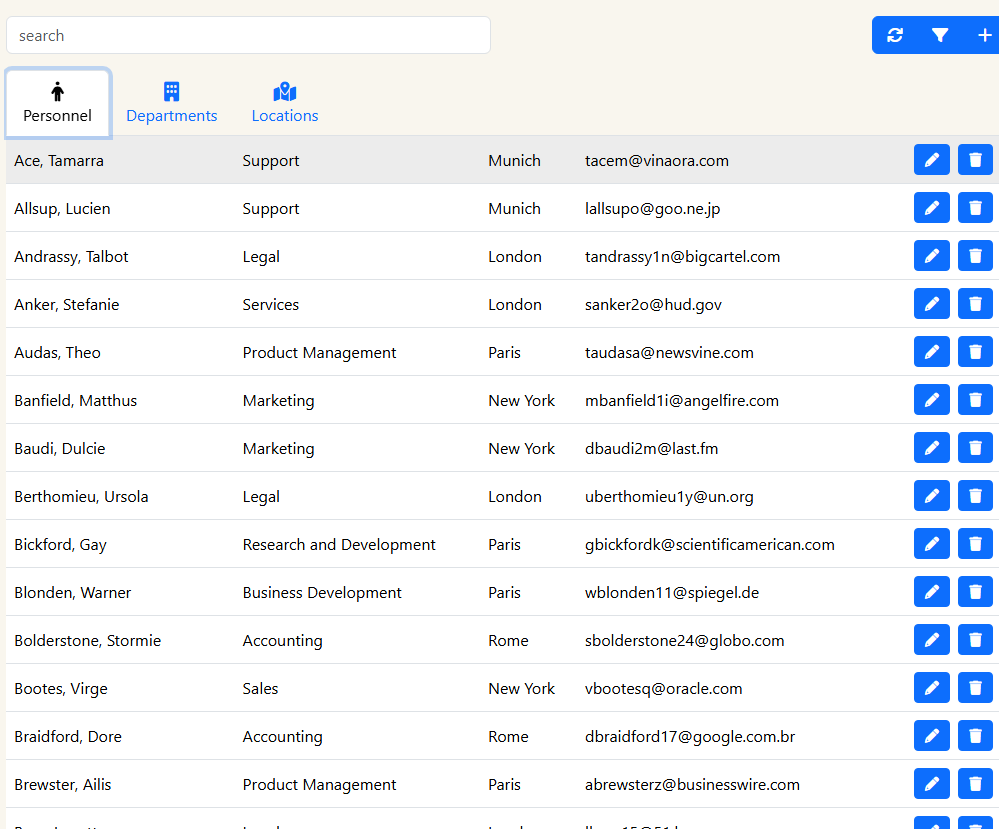Delete Lucien Allsup using trash icon
Screen dimensions: 999x829
[975, 208]
